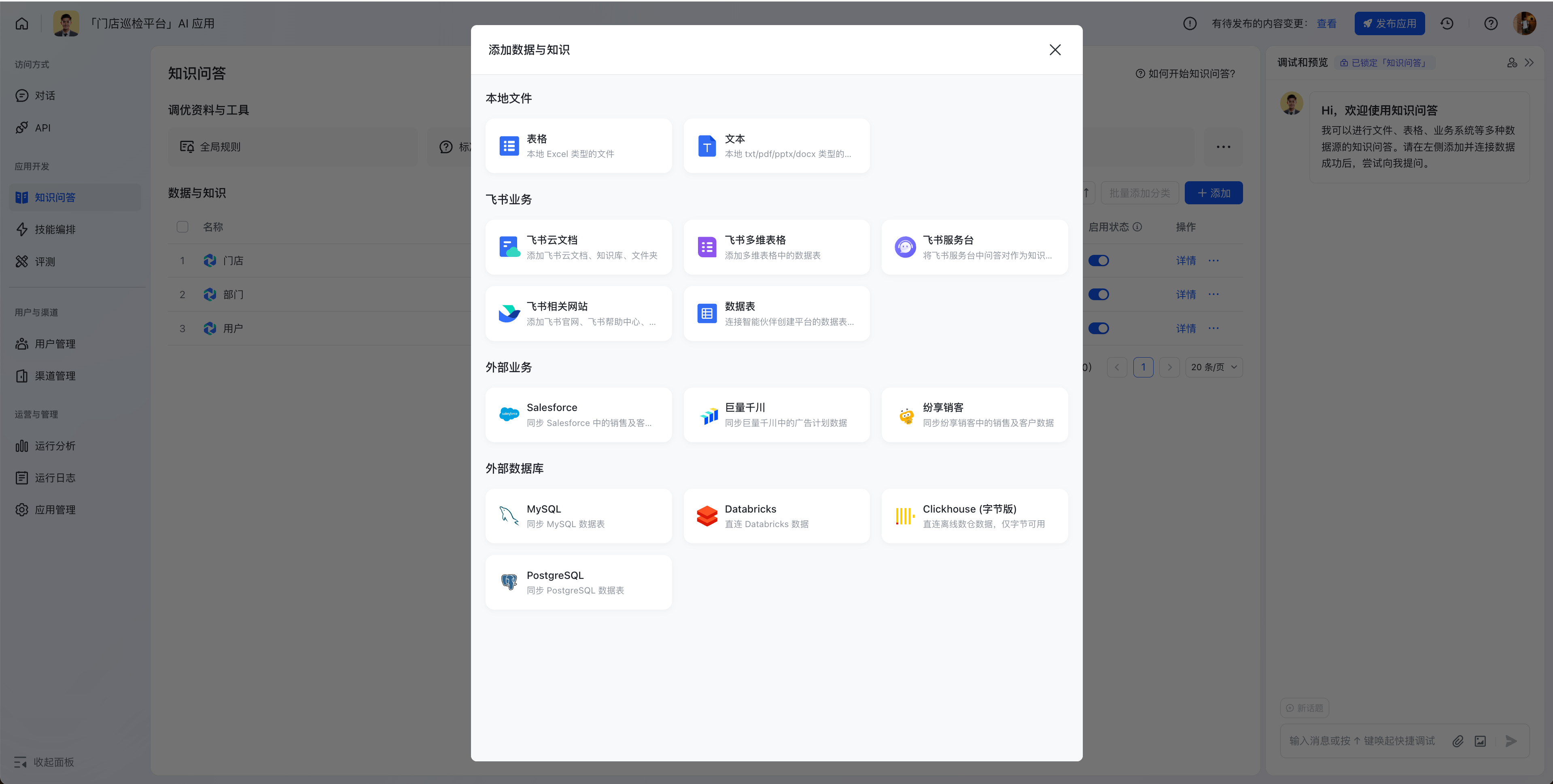Click the insert image icon in chat input
The width and height of the screenshot is (1553, 784).
pyautogui.click(x=1480, y=741)
